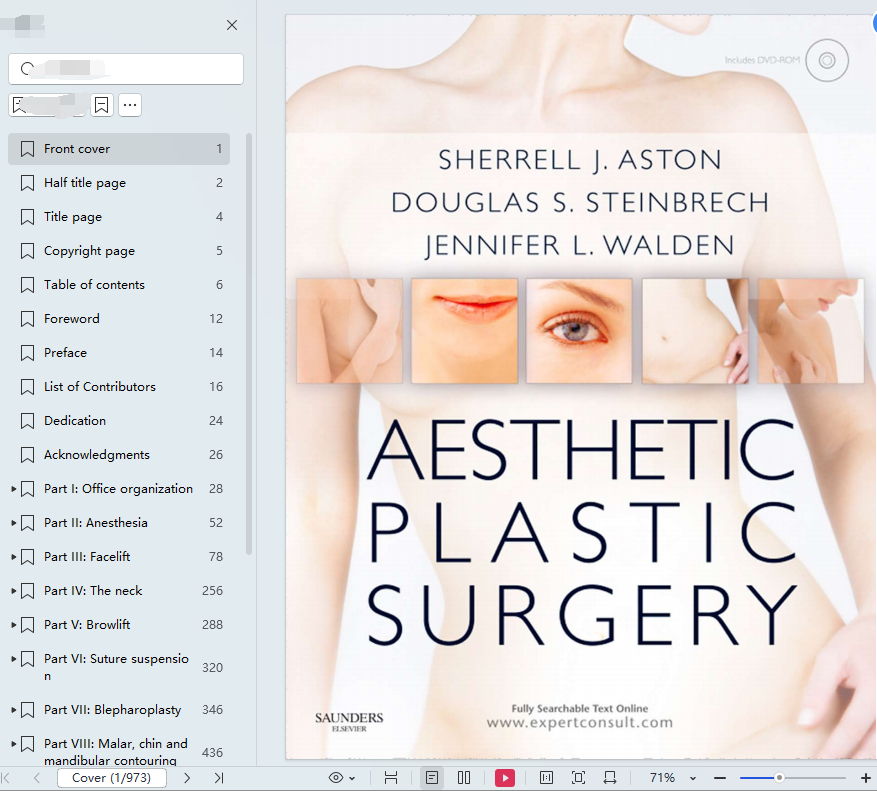Click bookmark icon beside Part IV: The neck

pos(27,591)
